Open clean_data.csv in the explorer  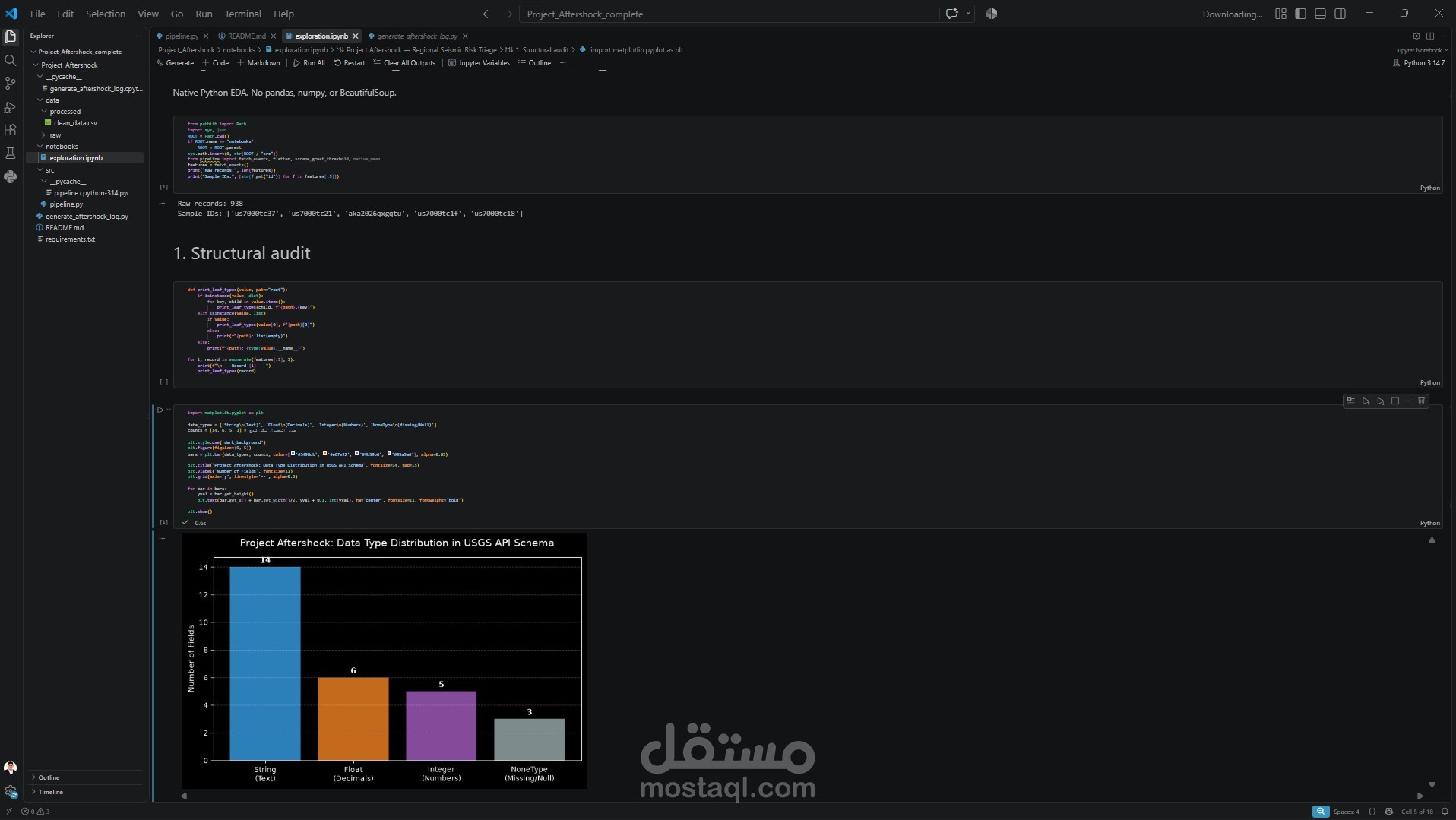(75, 123)
